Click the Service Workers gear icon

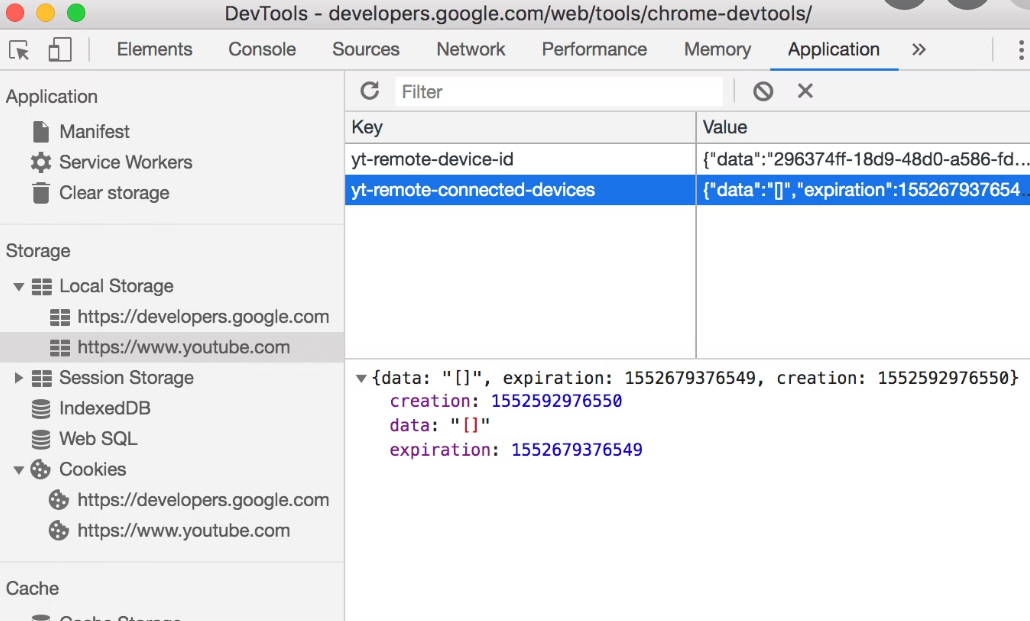tap(41, 162)
